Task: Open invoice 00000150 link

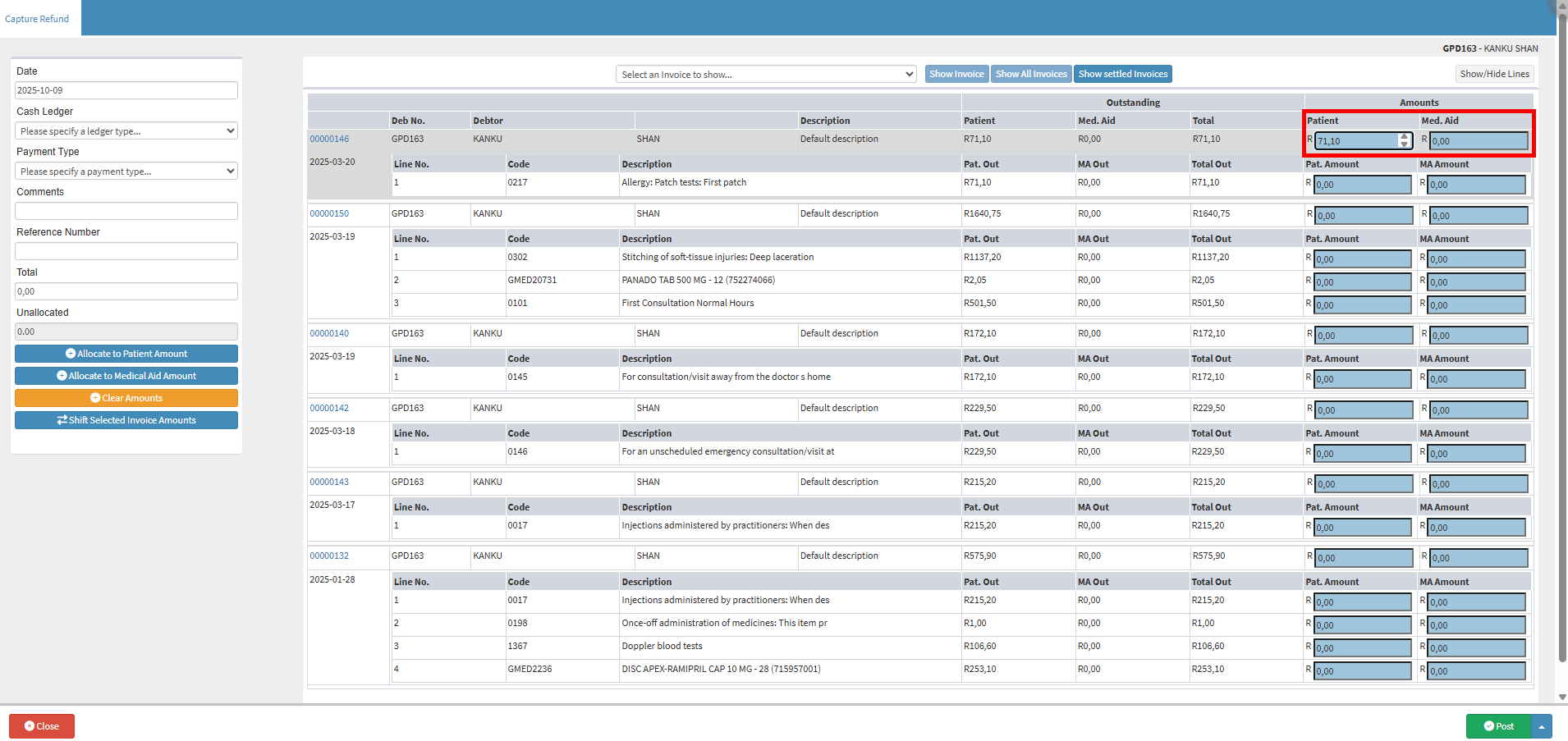Action: [329, 213]
